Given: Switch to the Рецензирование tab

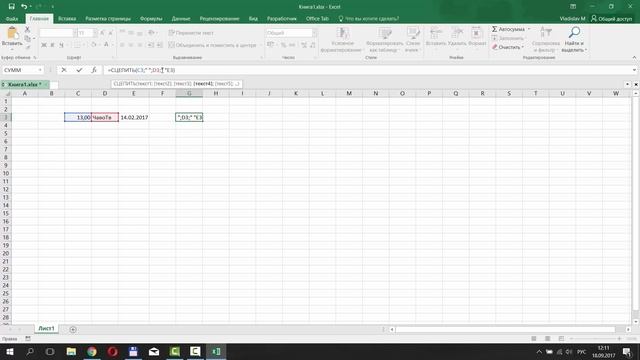Looking at the screenshot, I should [x=219, y=19].
